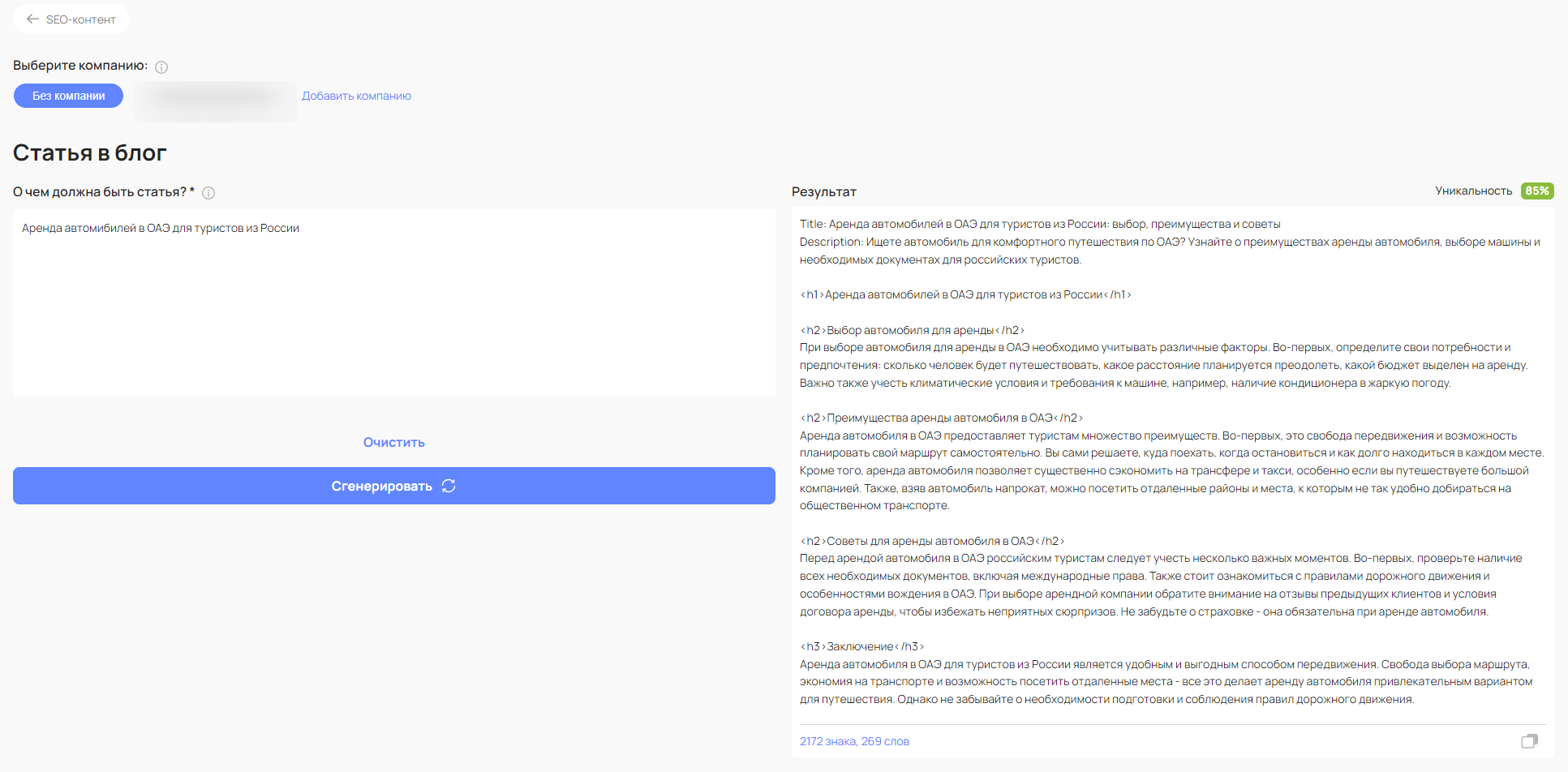Viewport: 1568px width, 772px height.
Task: Click the back arrow icon
Action: pos(32,19)
